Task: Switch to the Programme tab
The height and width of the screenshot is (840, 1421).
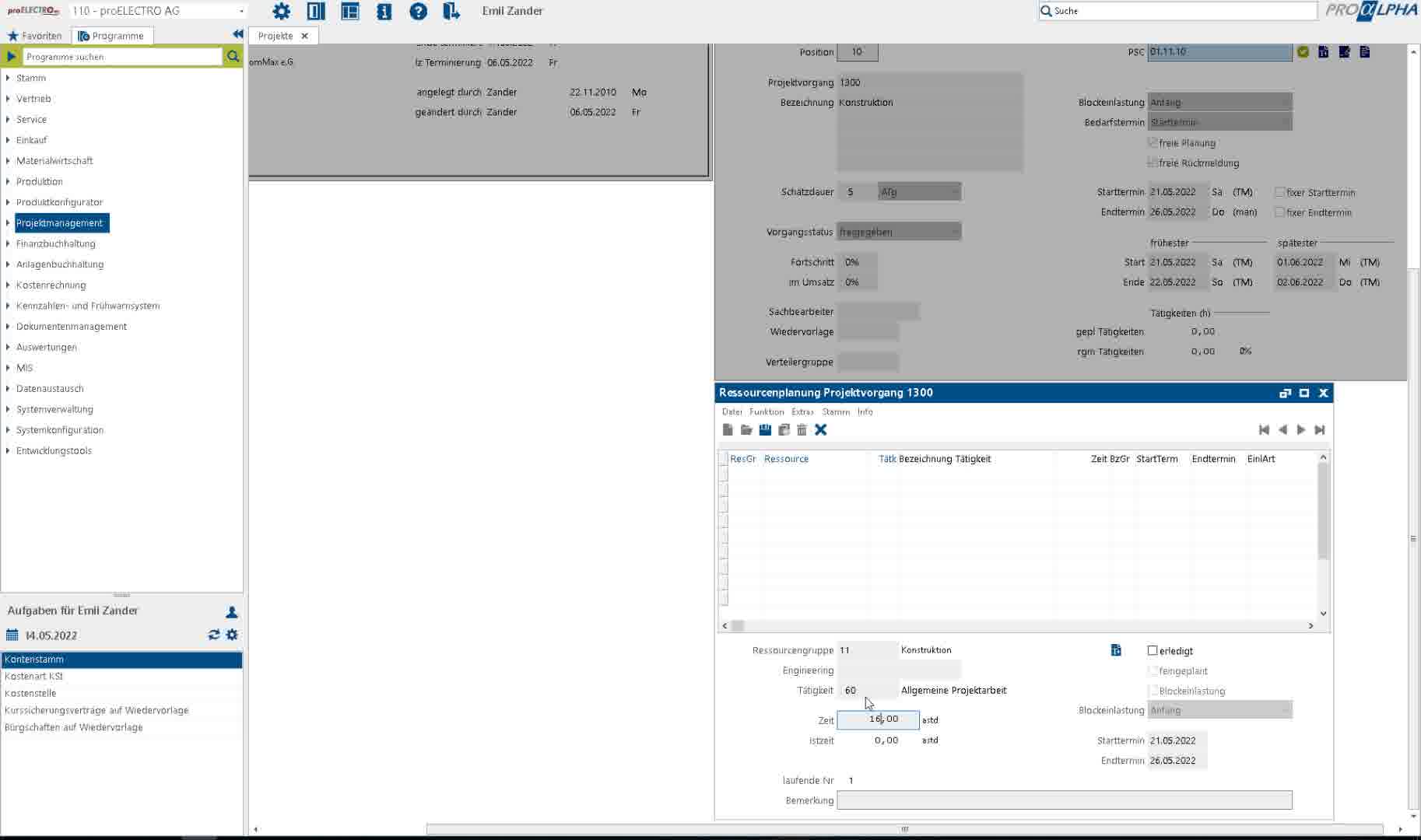Action: click(x=111, y=36)
